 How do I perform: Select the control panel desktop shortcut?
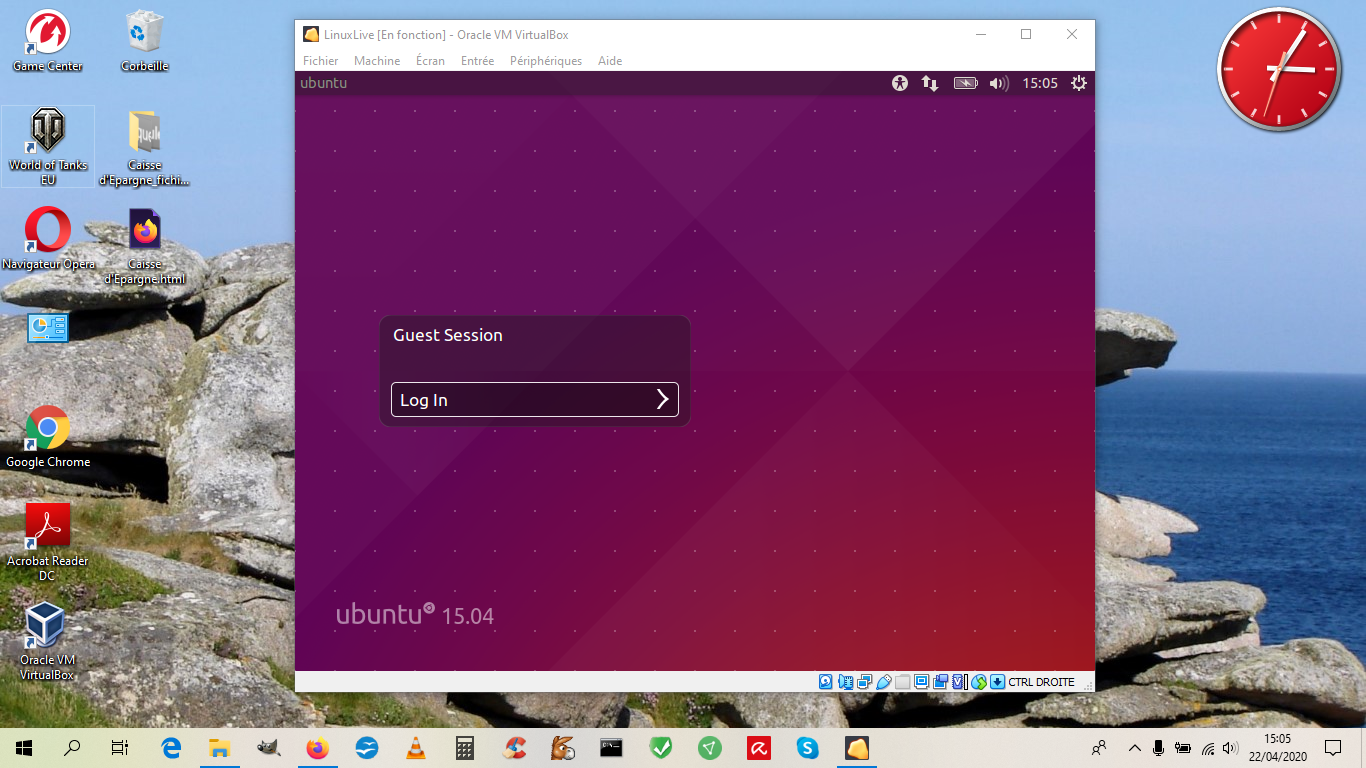[48, 328]
